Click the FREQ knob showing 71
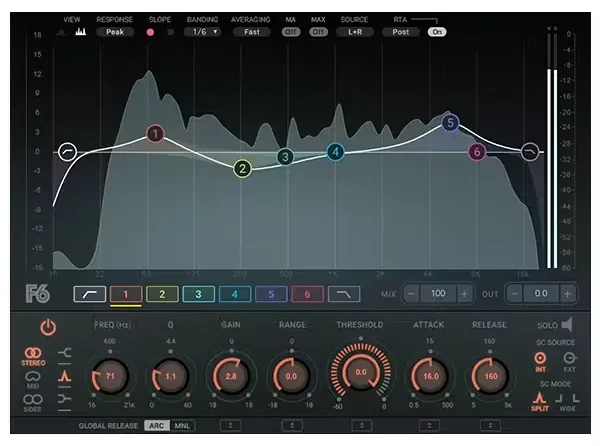The width and height of the screenshot is (600, 446). [x=110, y=376]
